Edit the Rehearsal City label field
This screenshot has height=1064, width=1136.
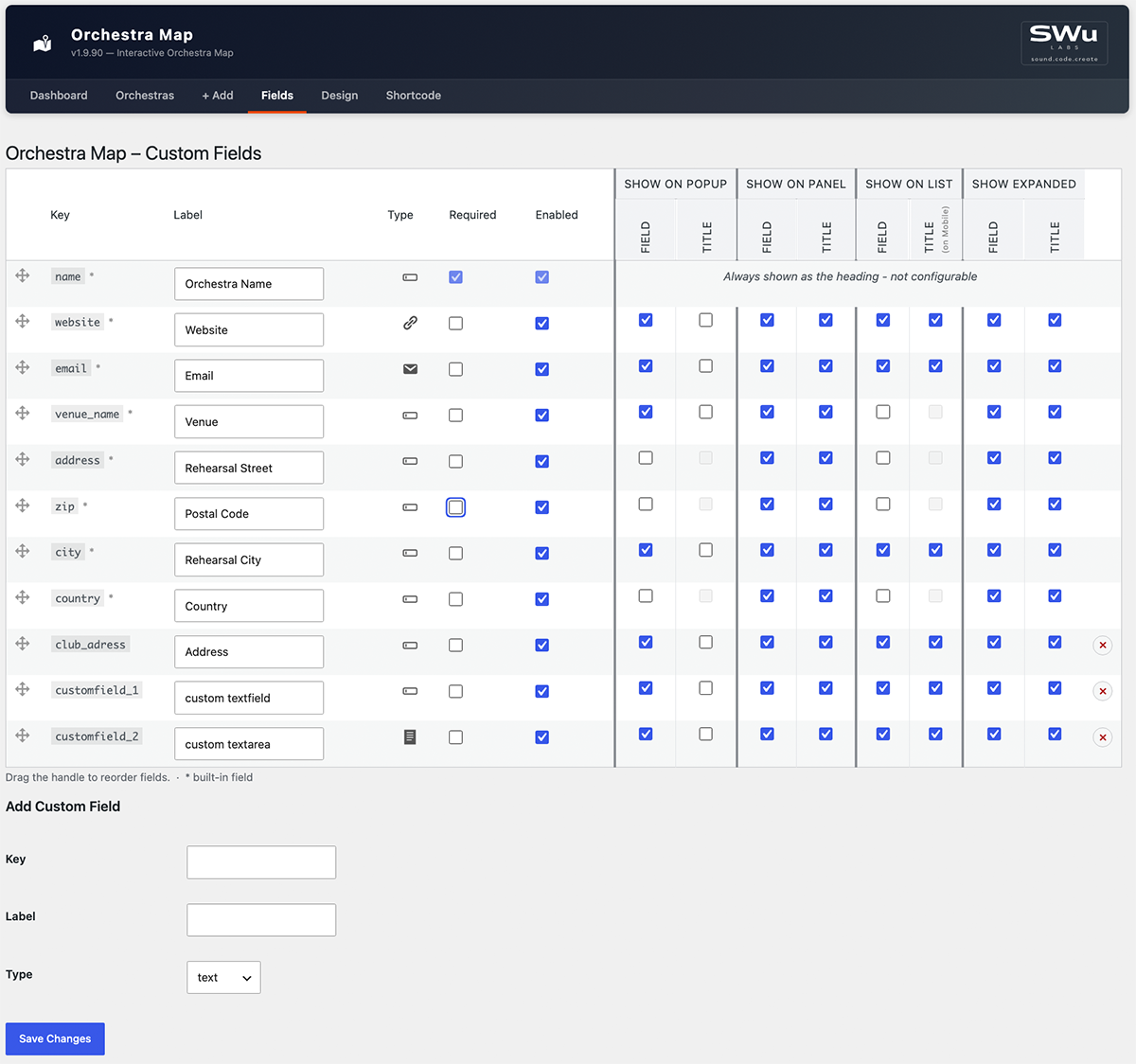pyautogui.click(x=249, y=560)
